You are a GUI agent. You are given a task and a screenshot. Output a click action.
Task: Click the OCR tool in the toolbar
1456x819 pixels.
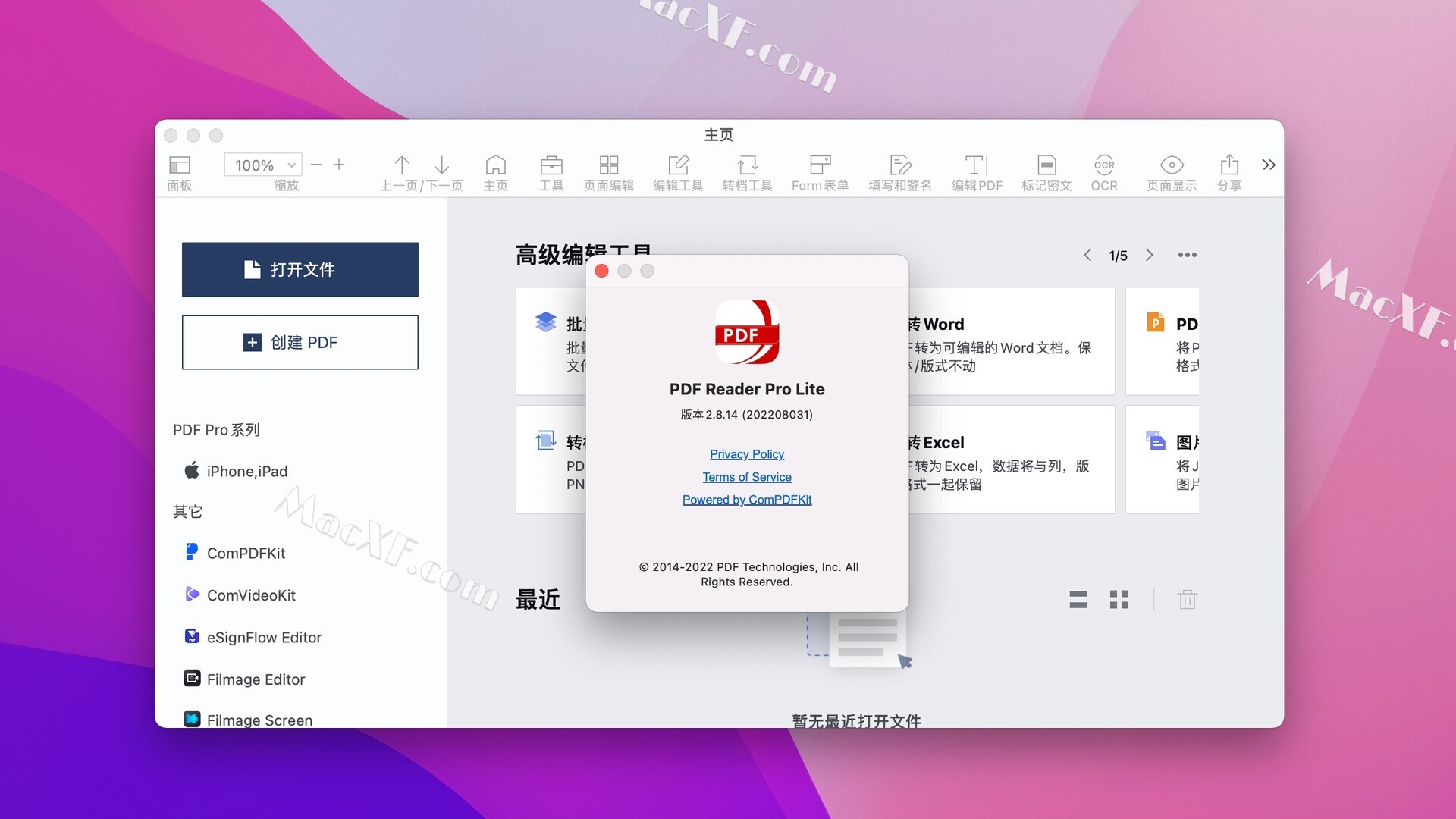pyautogui.click(x=1104, y=171)
